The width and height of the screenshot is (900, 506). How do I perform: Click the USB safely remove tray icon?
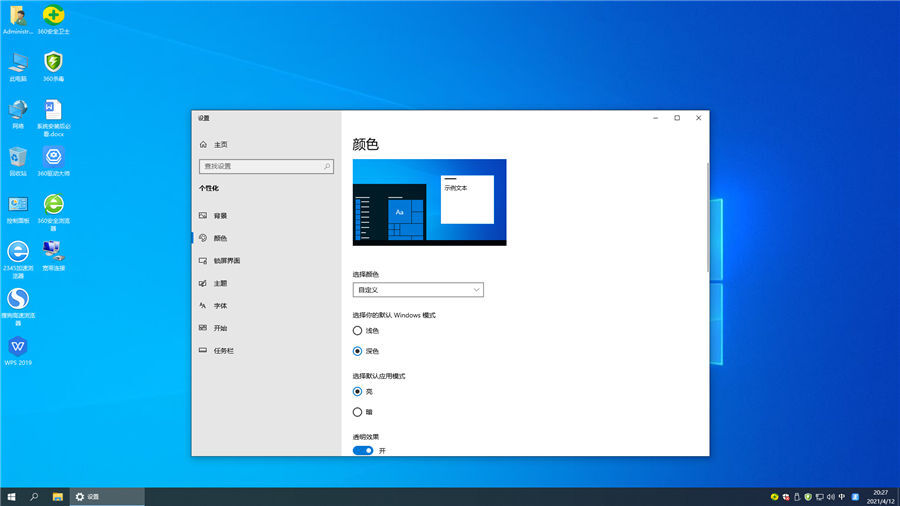(x=797, y=497)
